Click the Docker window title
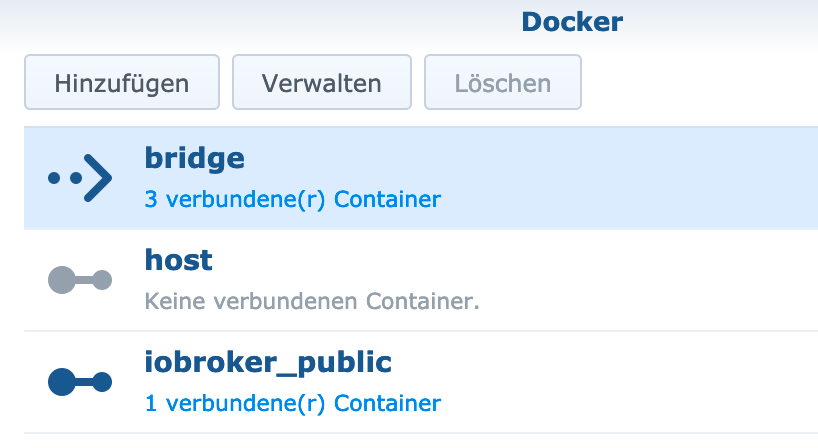Screen dimensions: 818x448 point(572,22)
